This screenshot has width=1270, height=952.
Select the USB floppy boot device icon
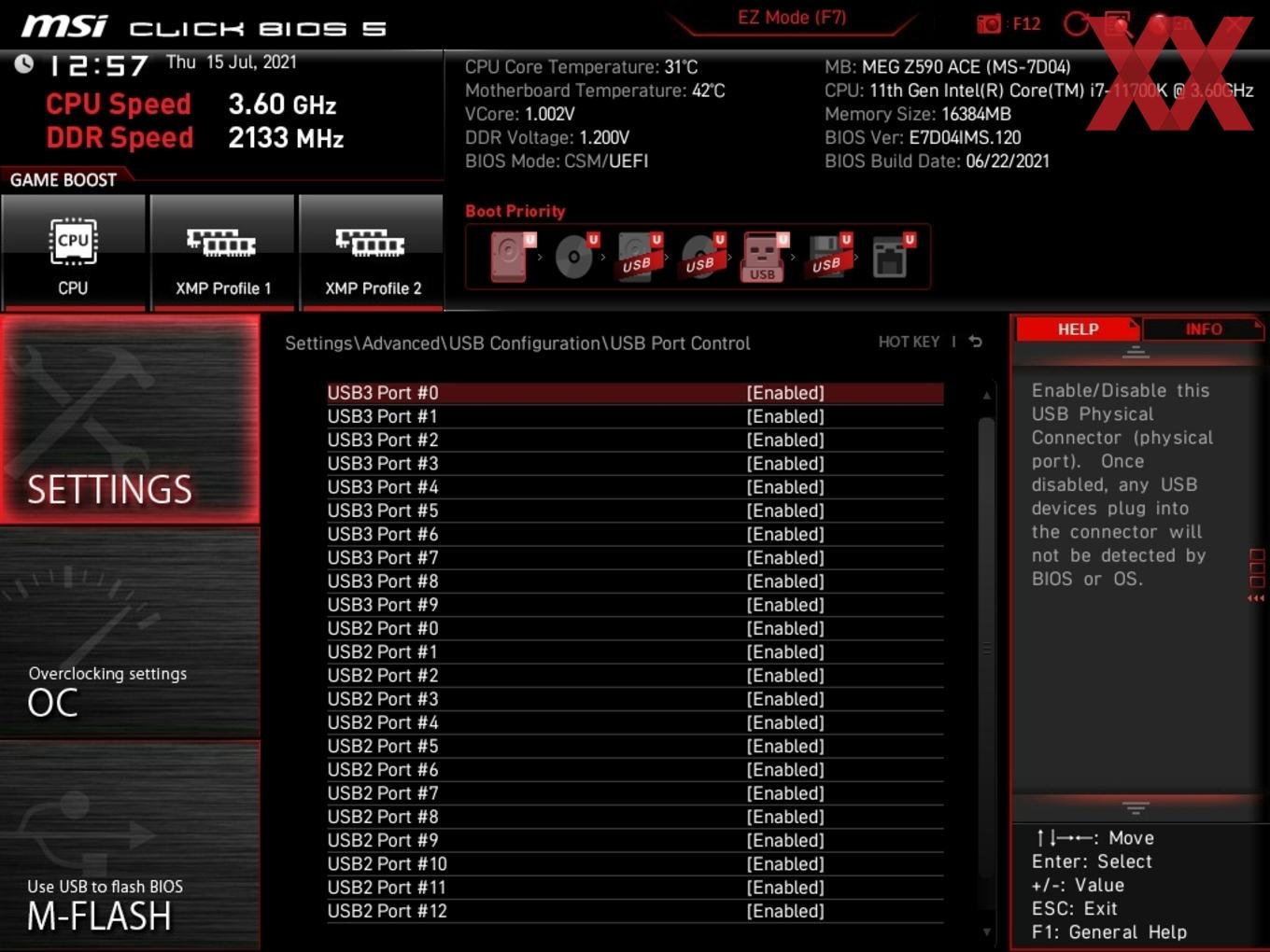[x=829, y=257]
